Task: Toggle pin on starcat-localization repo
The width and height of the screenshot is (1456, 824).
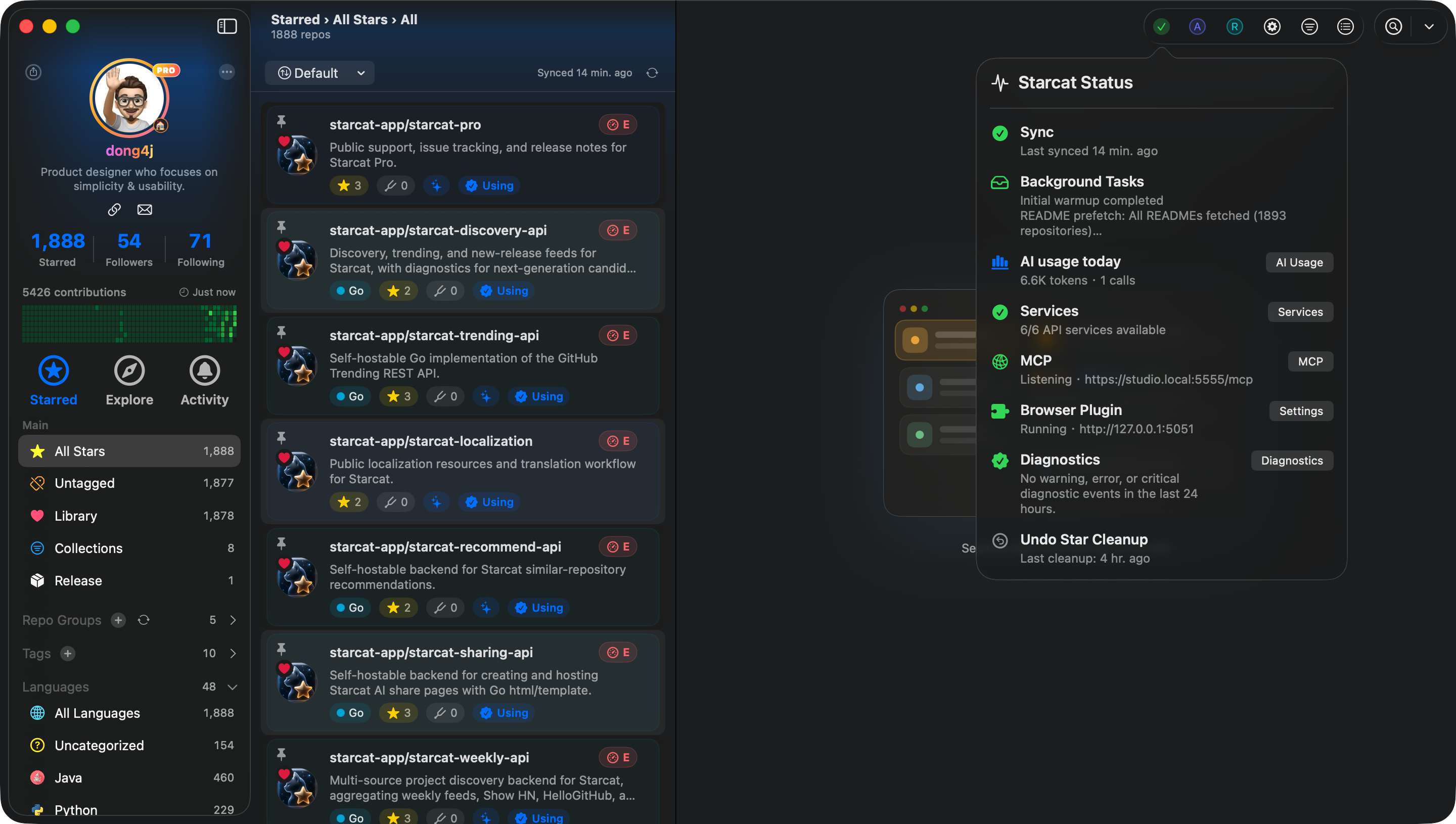Action: click(281, 438)
